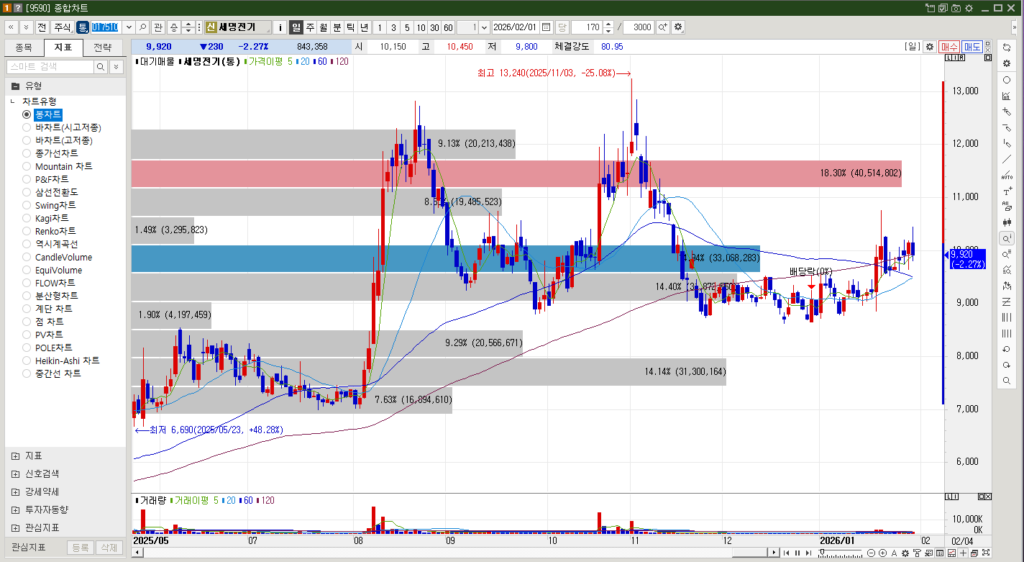Select the Renko차트 chart type option
This screenshot has width=1024, height=562.
pyautogui.click(x=27, y=231)
